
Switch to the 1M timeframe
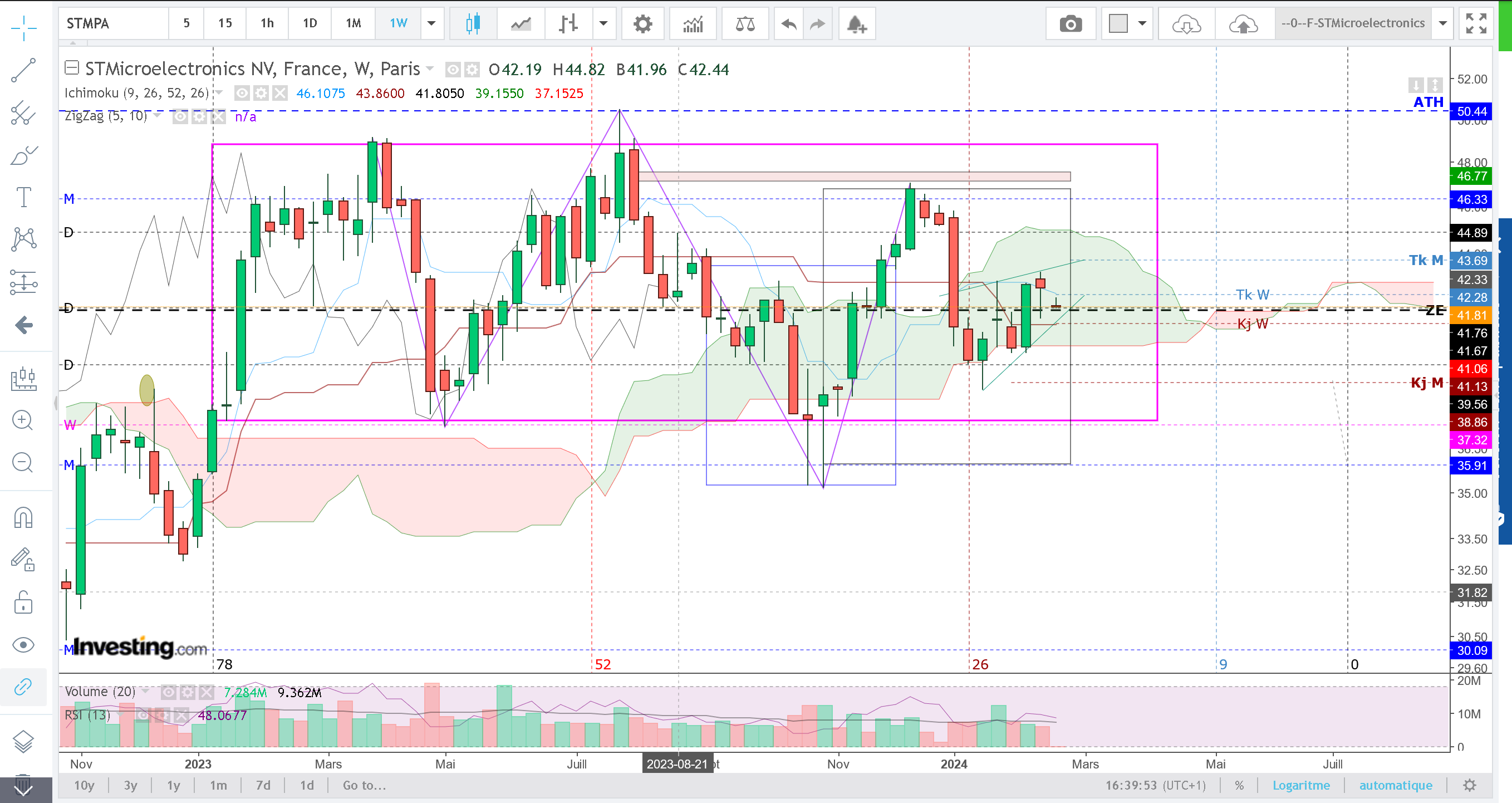354,23
